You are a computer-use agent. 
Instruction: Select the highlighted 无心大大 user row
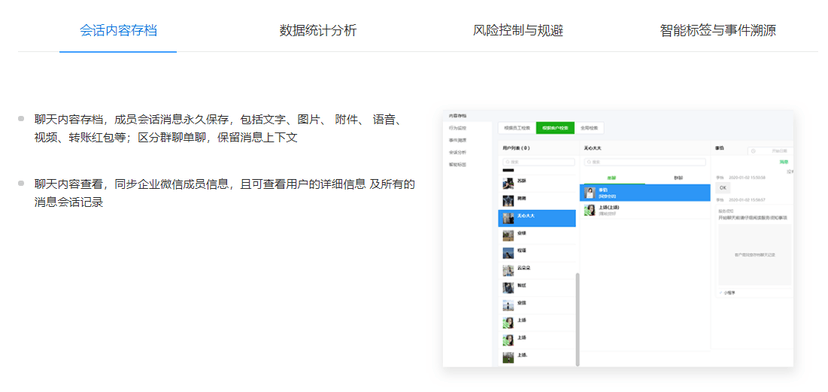click(x=537, y=218)
